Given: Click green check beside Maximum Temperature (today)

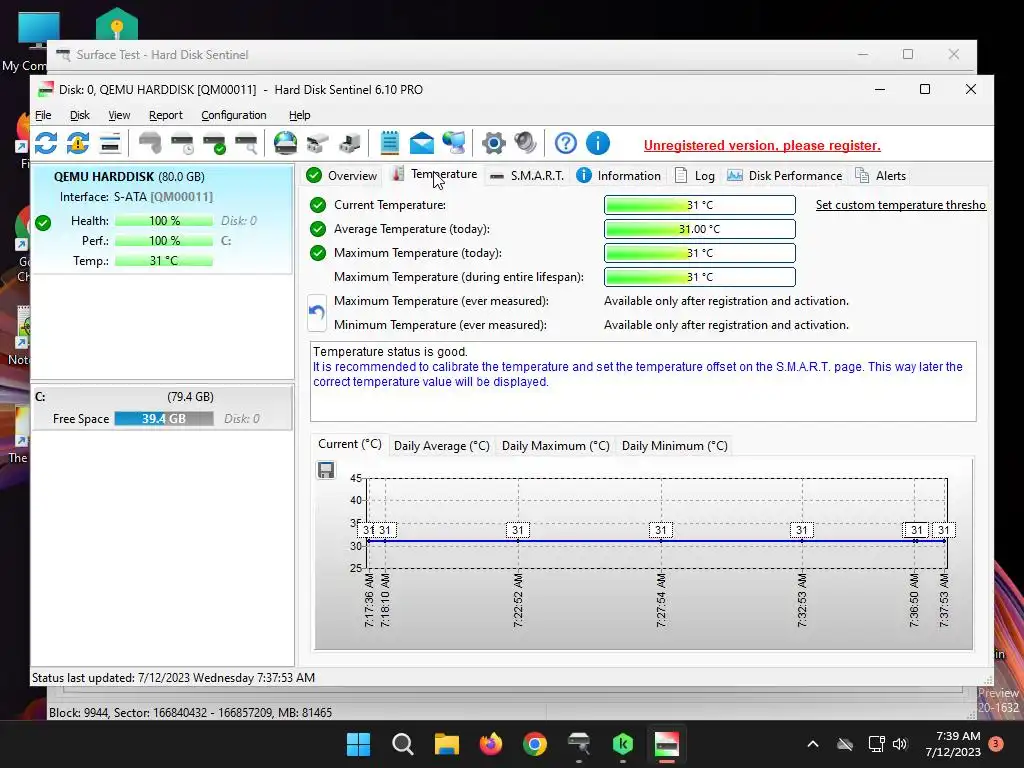Looking at the screenshot, I should pyautogui.click(x=318, y=253).
